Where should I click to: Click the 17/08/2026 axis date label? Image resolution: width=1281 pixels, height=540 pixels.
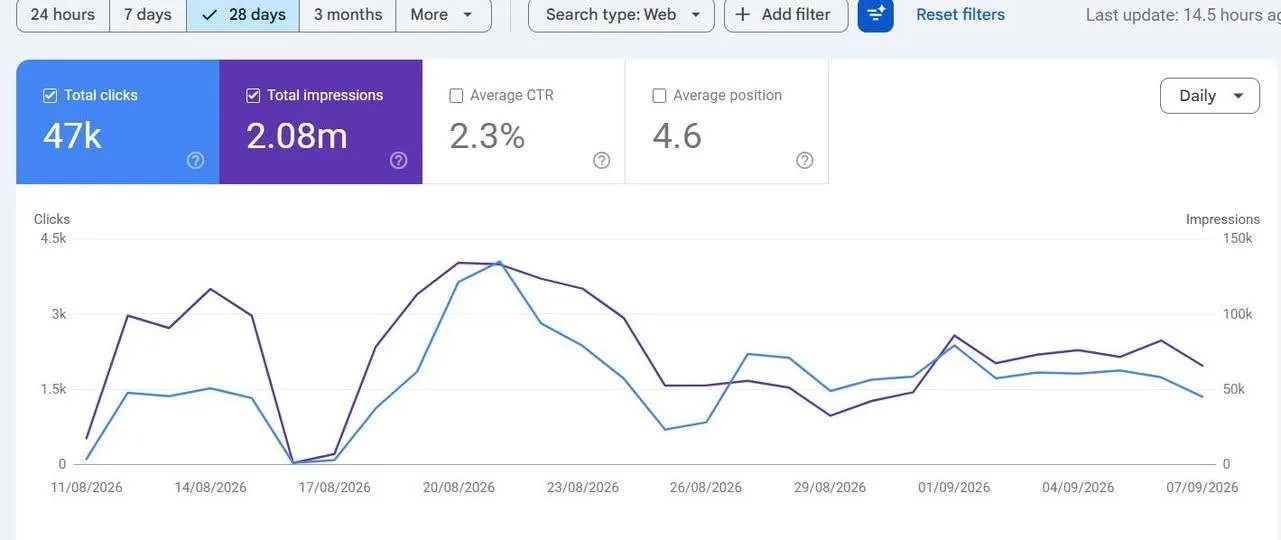point(334,488)
